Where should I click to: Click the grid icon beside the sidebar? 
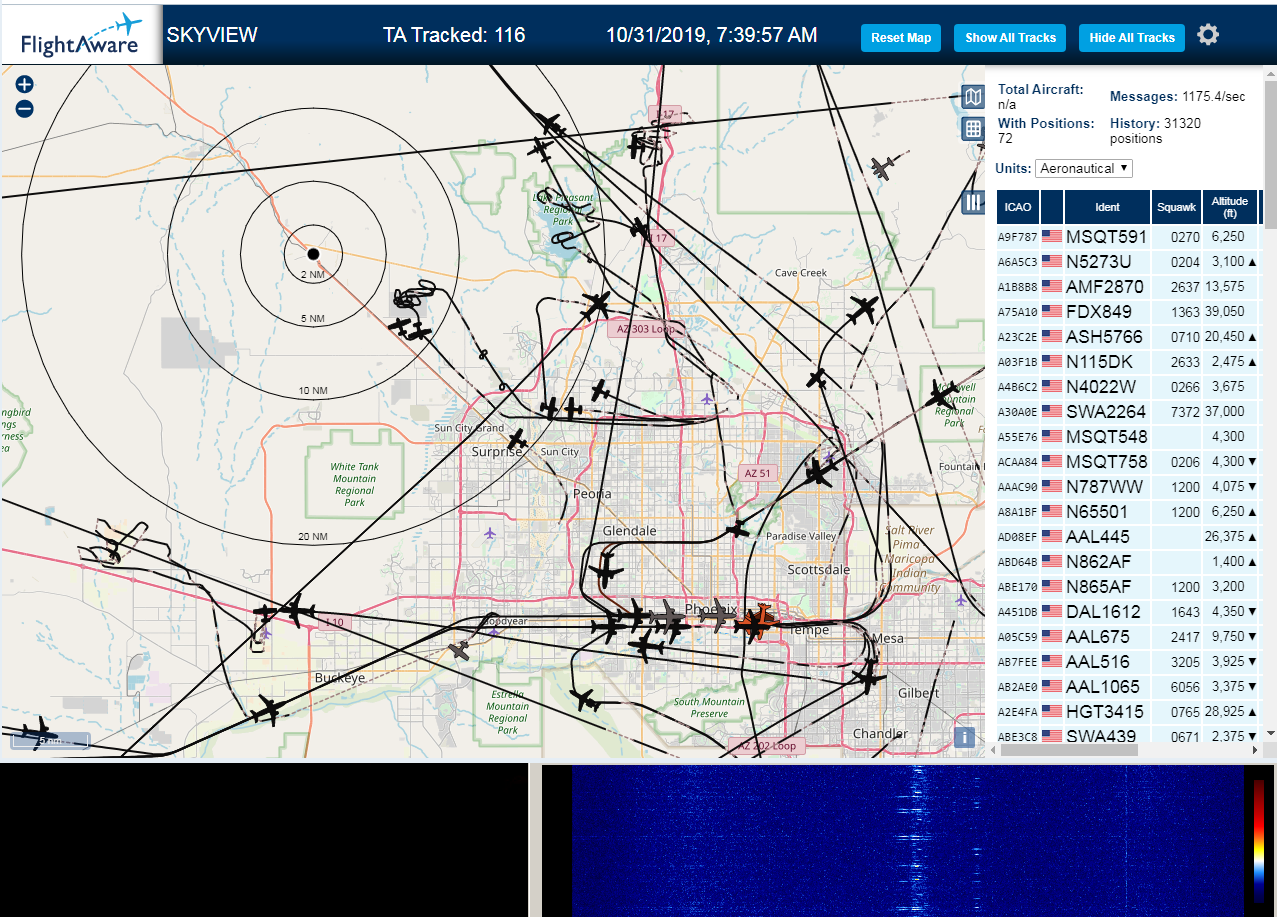tap(973, 129)
